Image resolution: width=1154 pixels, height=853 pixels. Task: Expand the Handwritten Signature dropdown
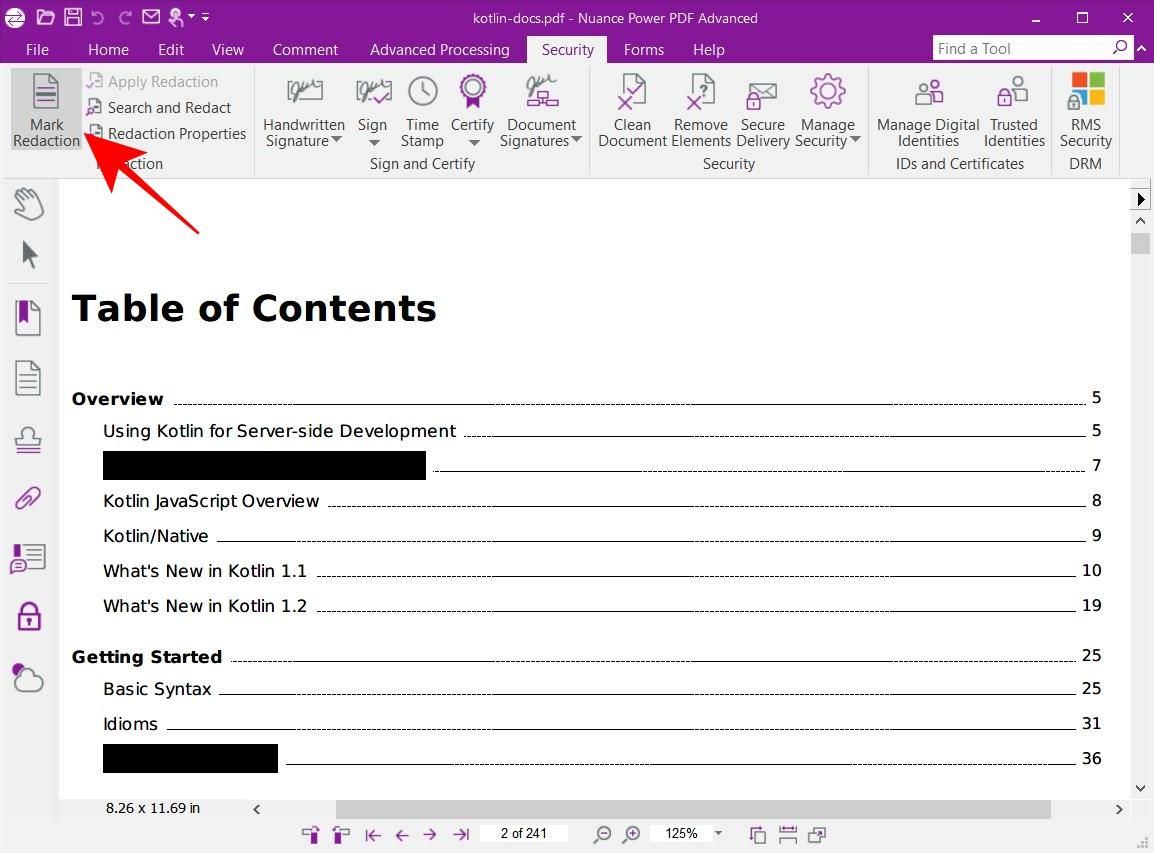pos(335,141)
